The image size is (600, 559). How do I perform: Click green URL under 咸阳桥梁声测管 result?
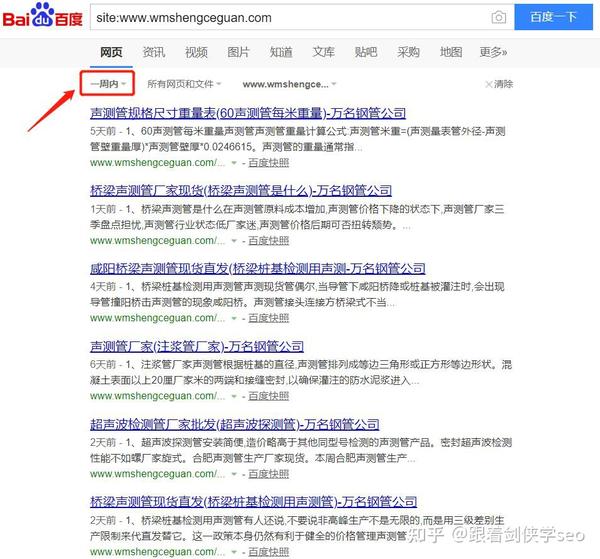pyautogui.click(x=158, y=318)
